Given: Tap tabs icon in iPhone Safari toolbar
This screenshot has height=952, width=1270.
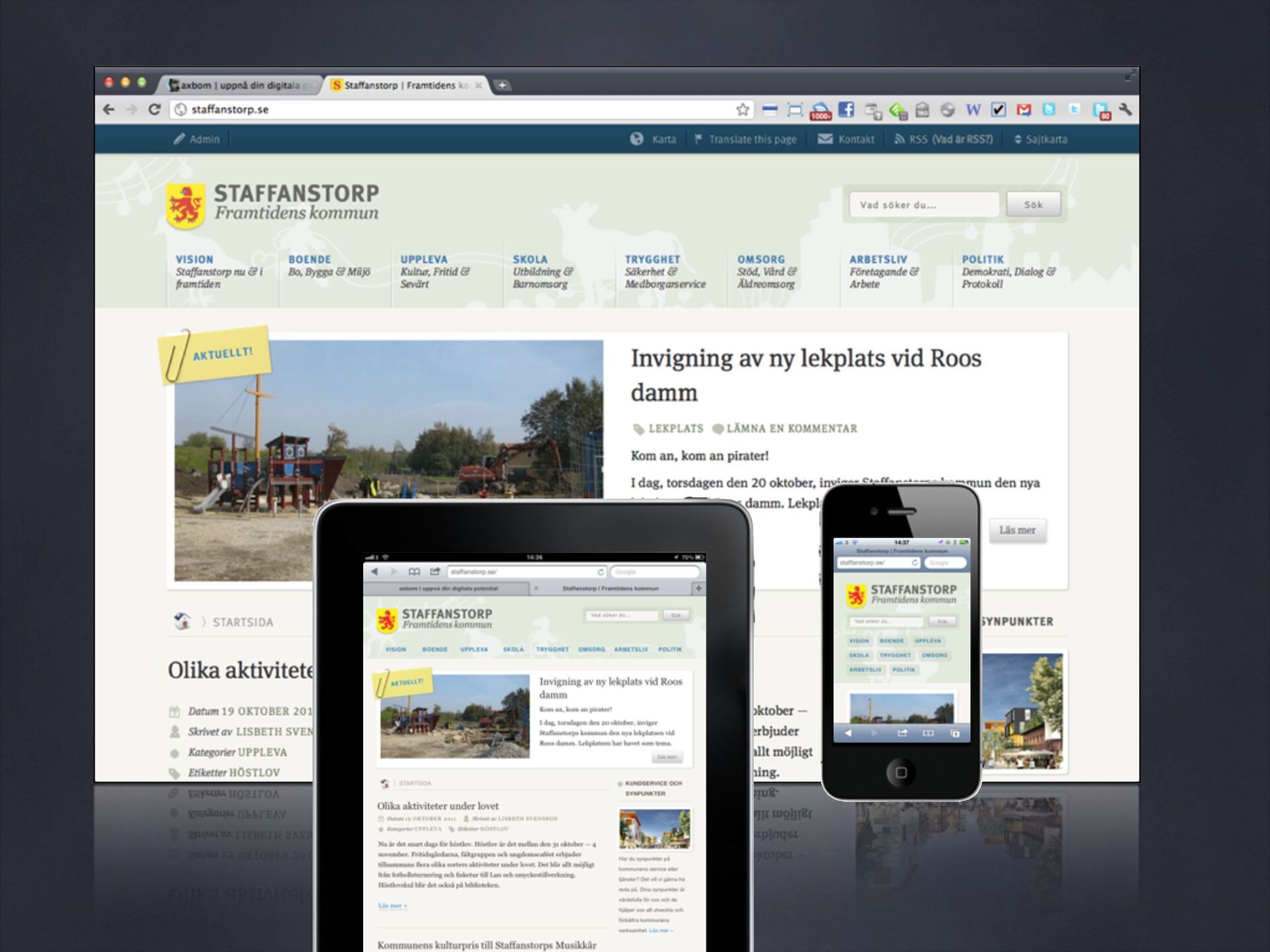Looking at the screenshot, I should pyautogui.click(x=955, y=733).
